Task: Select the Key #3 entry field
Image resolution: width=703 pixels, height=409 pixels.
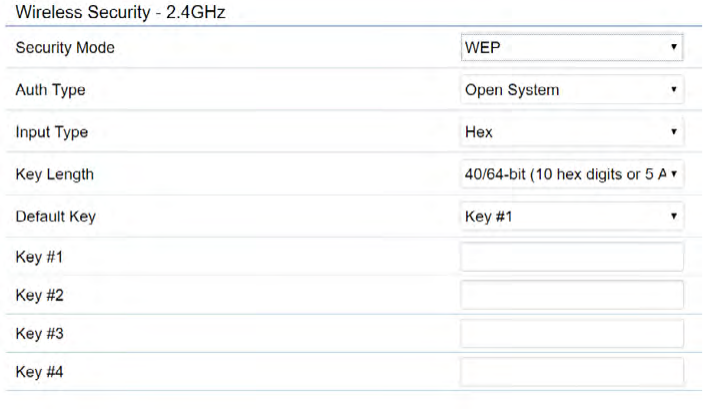Action: [x=571, y=333]
